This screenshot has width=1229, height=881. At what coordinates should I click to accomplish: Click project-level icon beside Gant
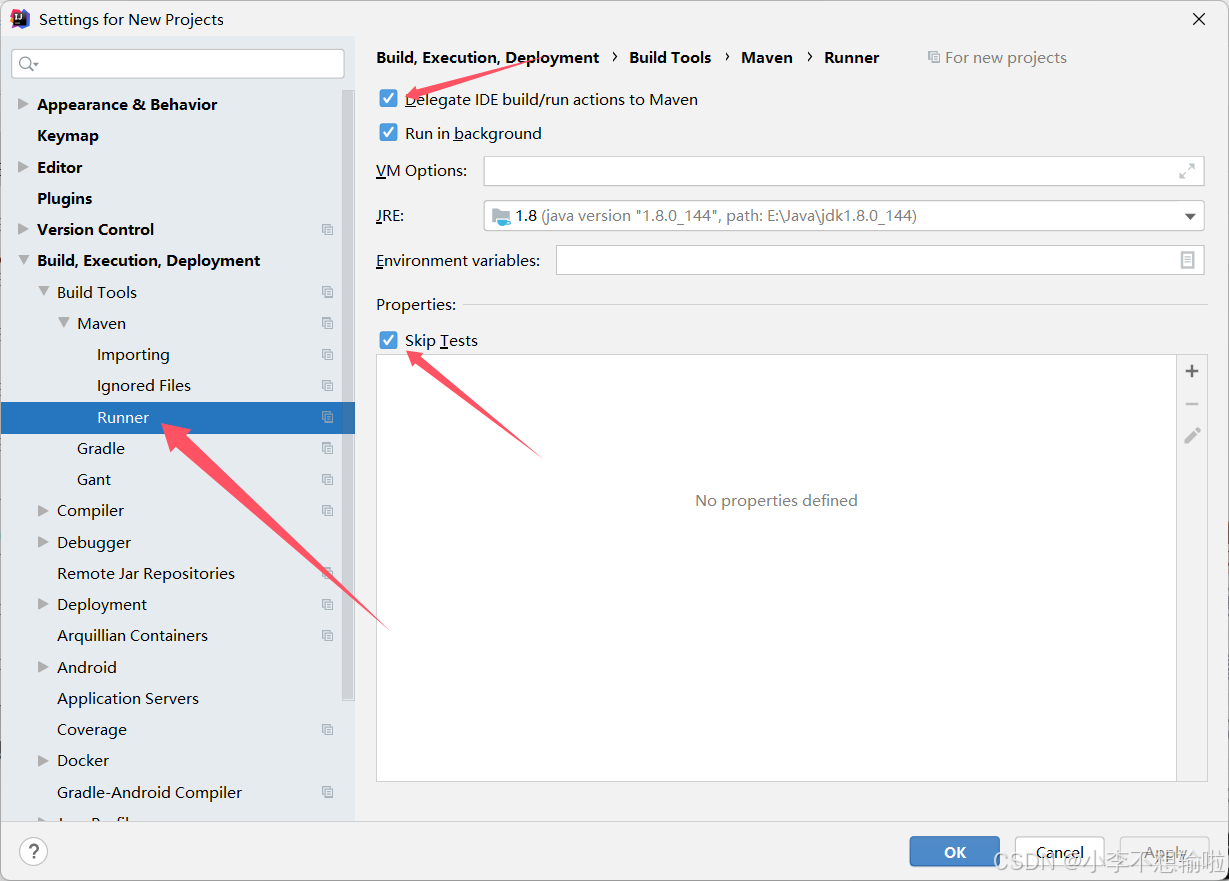(327, 479)
